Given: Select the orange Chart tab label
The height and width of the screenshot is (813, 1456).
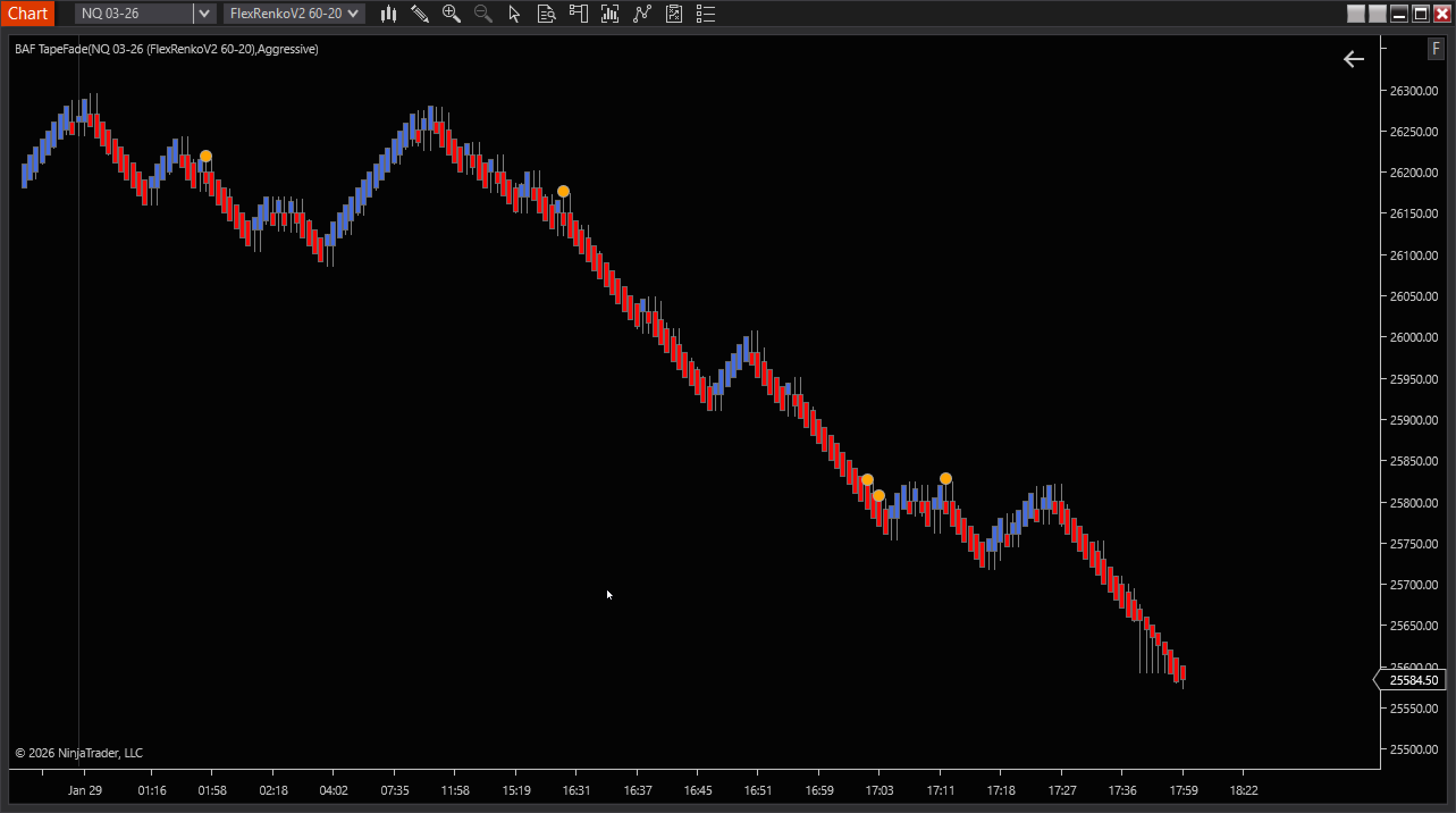Looking at the screenshot, I should tap(27, 13).
